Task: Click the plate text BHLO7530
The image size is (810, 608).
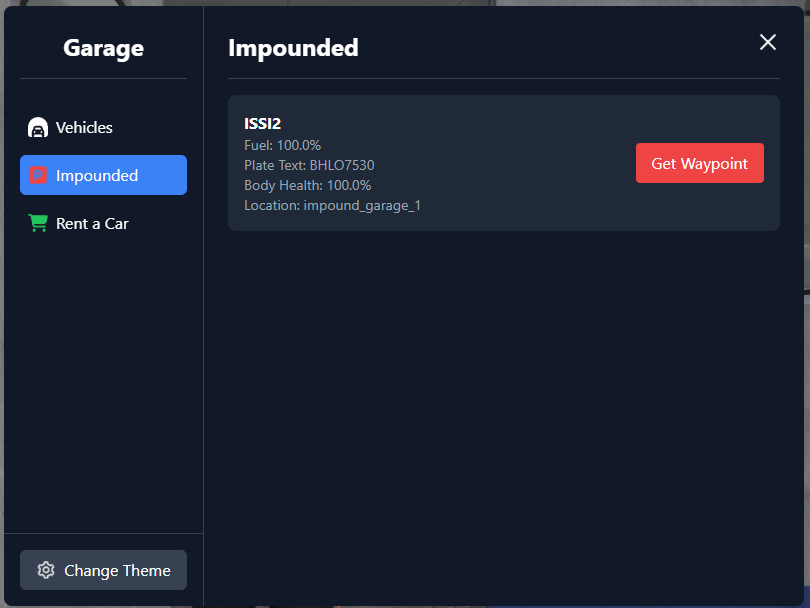Action: tap(341, 165)
